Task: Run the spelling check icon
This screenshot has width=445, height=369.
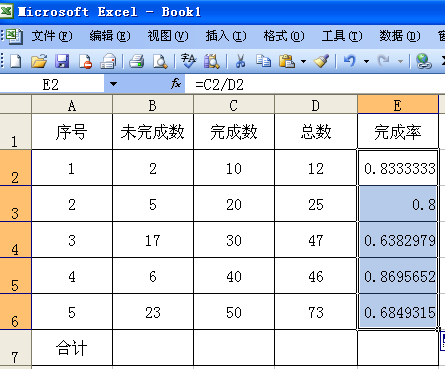Action: (188, 61)
